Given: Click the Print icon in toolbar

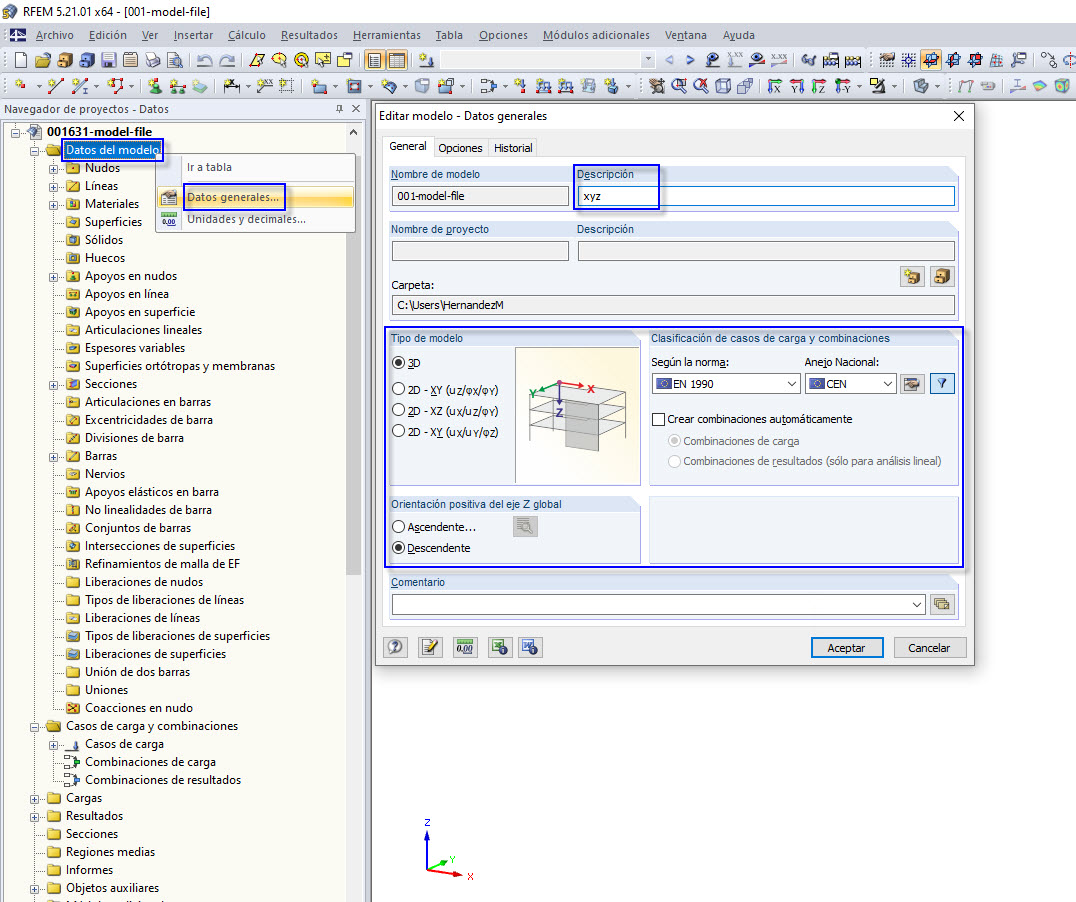Looking at the screenshot, I should [x=152, y=60].
